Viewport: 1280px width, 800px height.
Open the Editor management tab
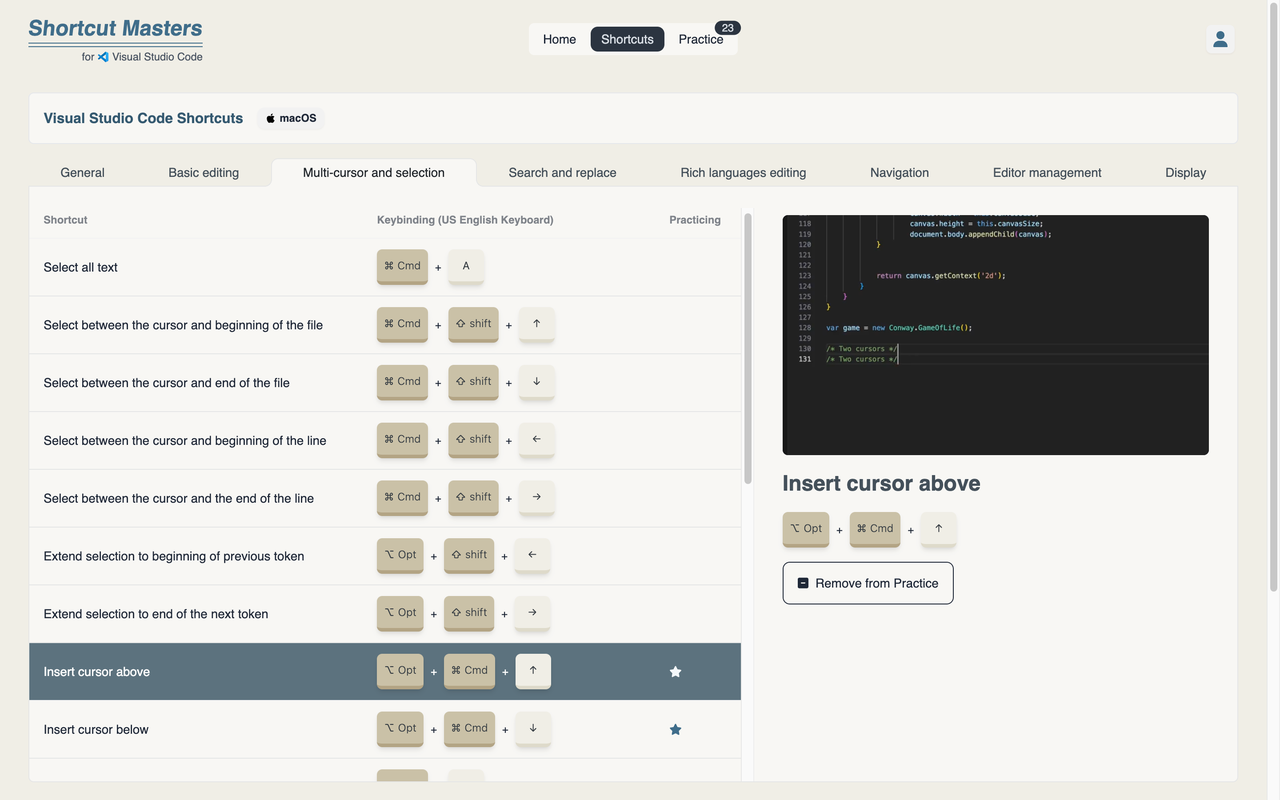(1047, 172)
